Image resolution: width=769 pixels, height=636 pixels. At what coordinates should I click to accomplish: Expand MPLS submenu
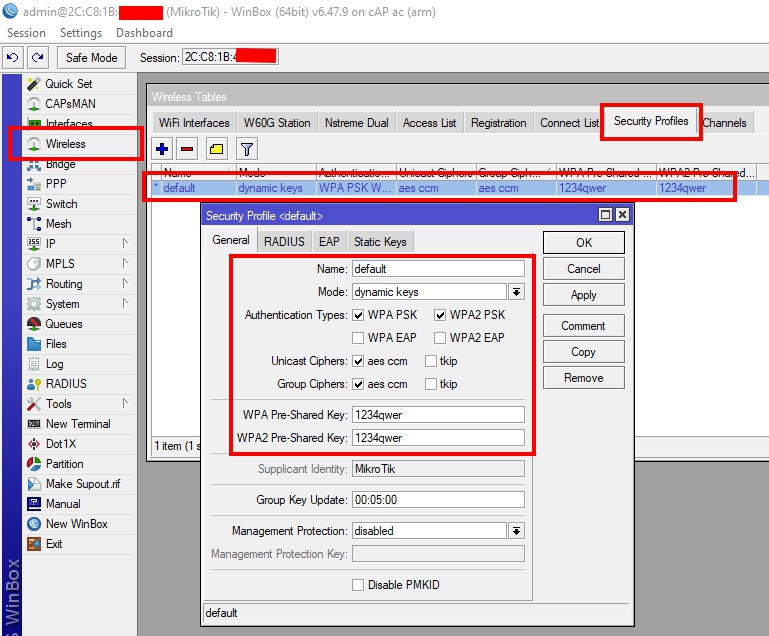[x=125, y=264]
